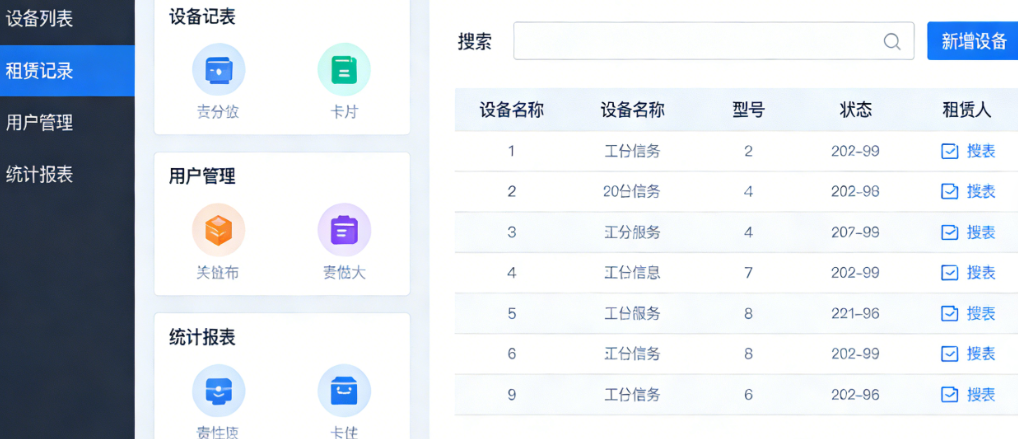The image size is (1018, 439).
Task: Open the blue drawer icon under 统计报表
Action: [218, 391]
